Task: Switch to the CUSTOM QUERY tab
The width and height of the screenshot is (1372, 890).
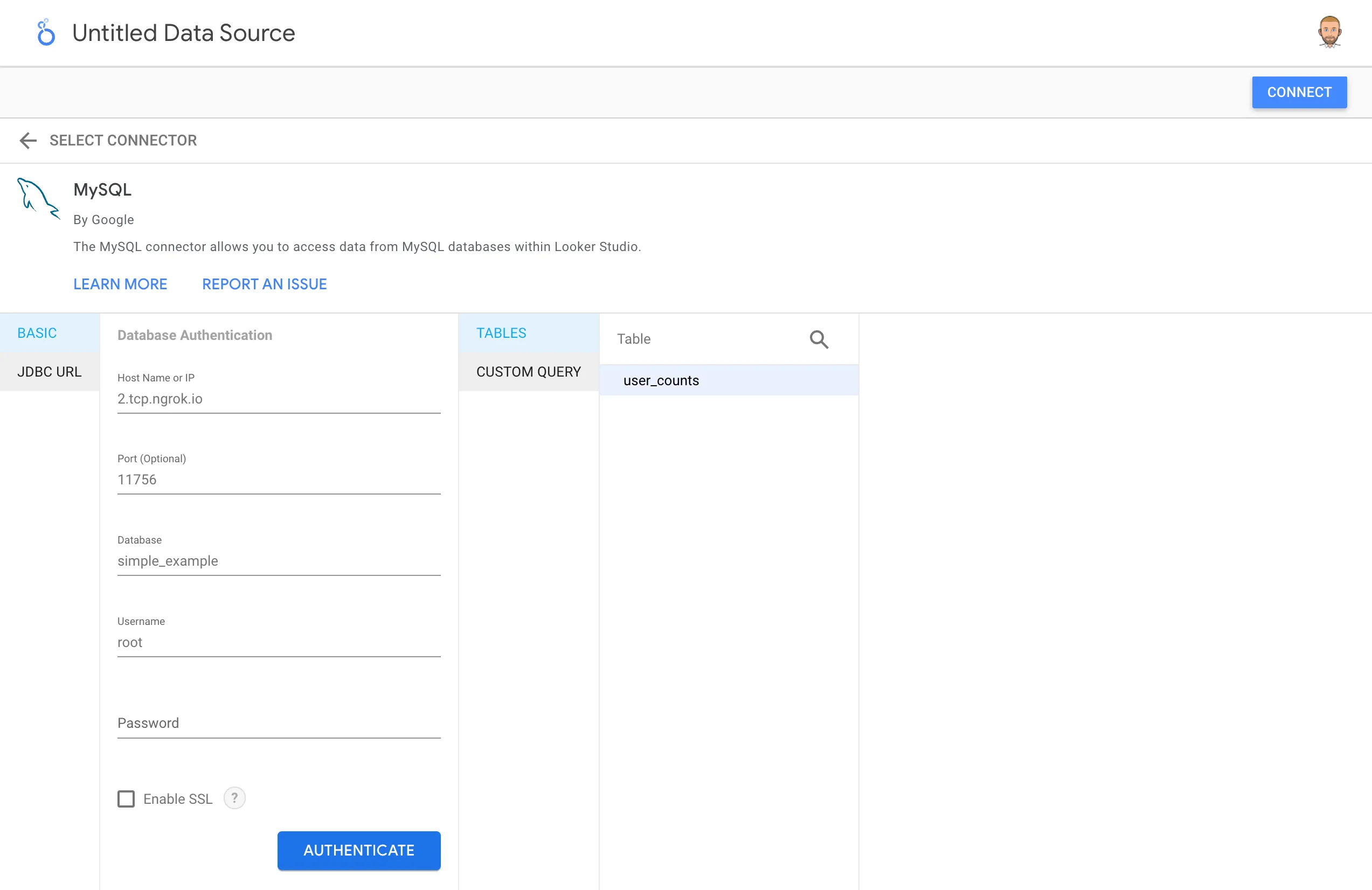Action: pyautogui.click(x=528, y=372)
